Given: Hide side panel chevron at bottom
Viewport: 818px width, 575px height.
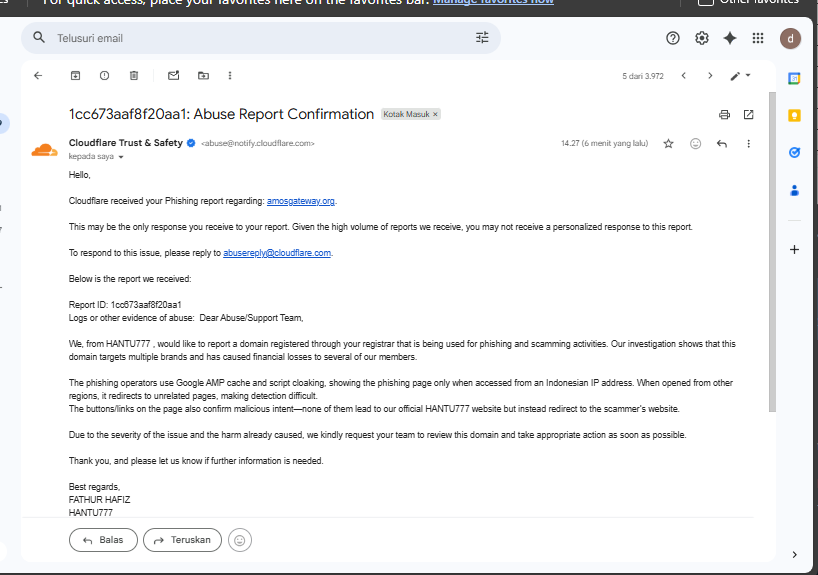Looking at the screenshot, I should pyautogui.click(x=795, y=555).
